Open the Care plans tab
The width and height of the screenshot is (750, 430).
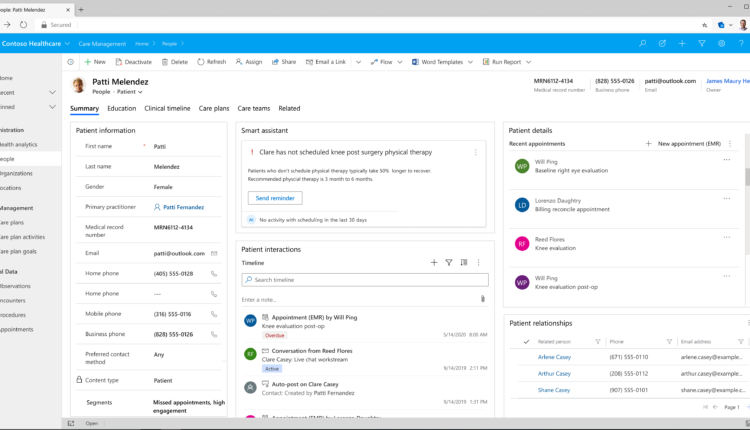[214, 108]
